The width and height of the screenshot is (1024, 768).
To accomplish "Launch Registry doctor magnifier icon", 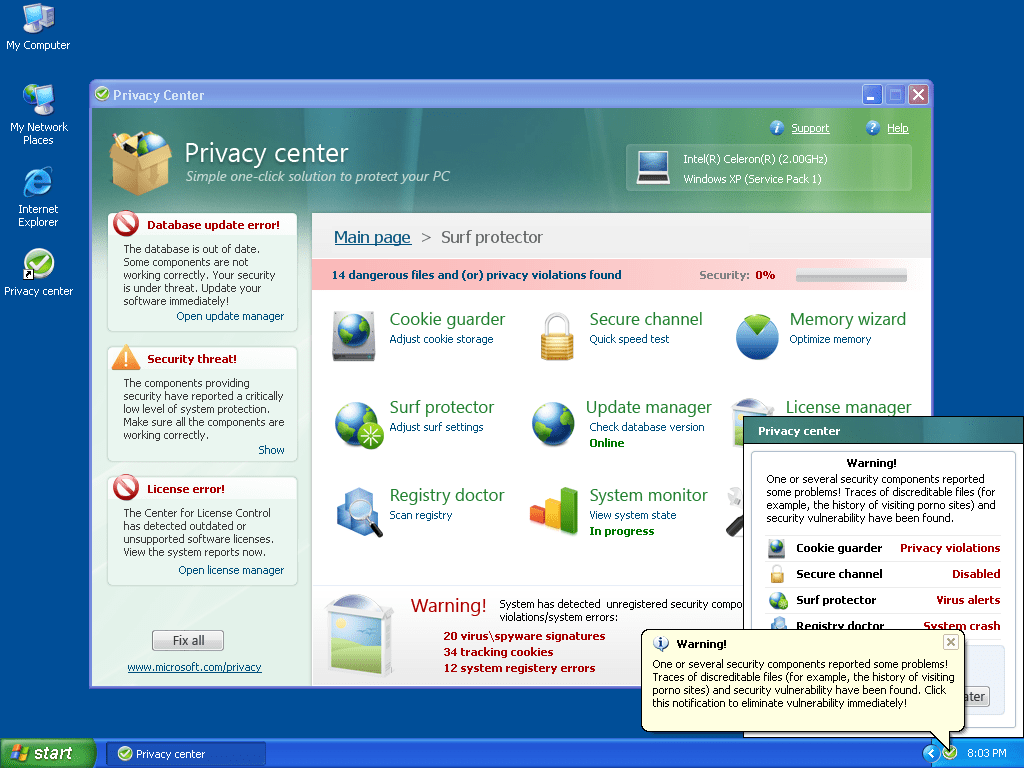I will coord(356,510).
